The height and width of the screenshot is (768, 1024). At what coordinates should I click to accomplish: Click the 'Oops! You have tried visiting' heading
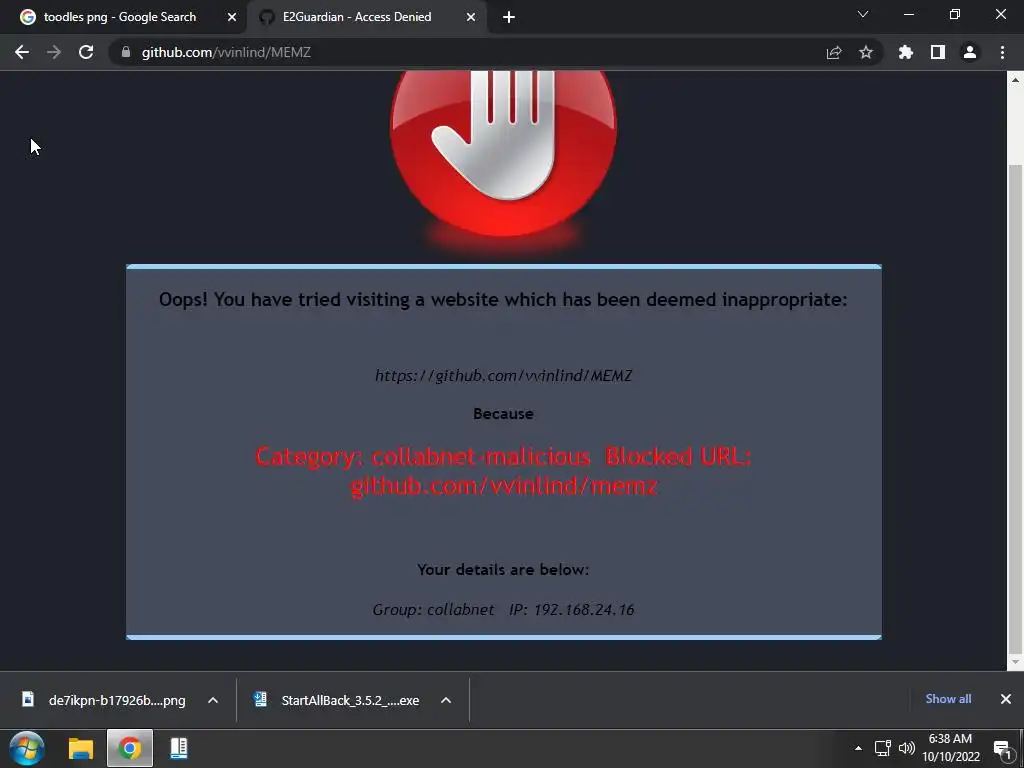[504, 300]
